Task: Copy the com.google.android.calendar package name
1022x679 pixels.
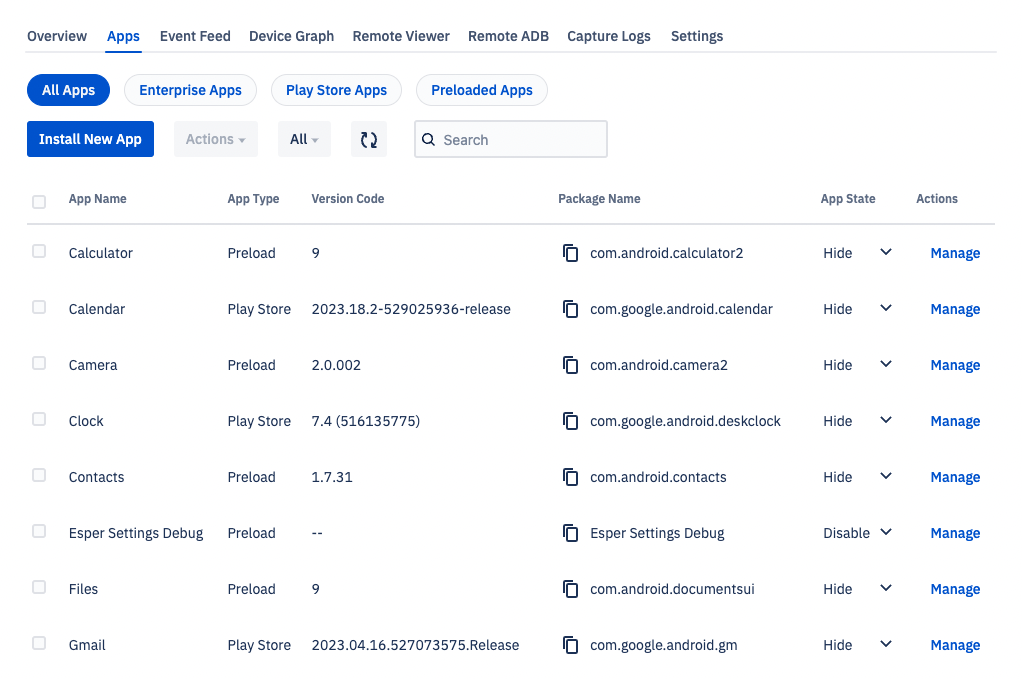Action: pyautogui.click(x=571, y=309)
